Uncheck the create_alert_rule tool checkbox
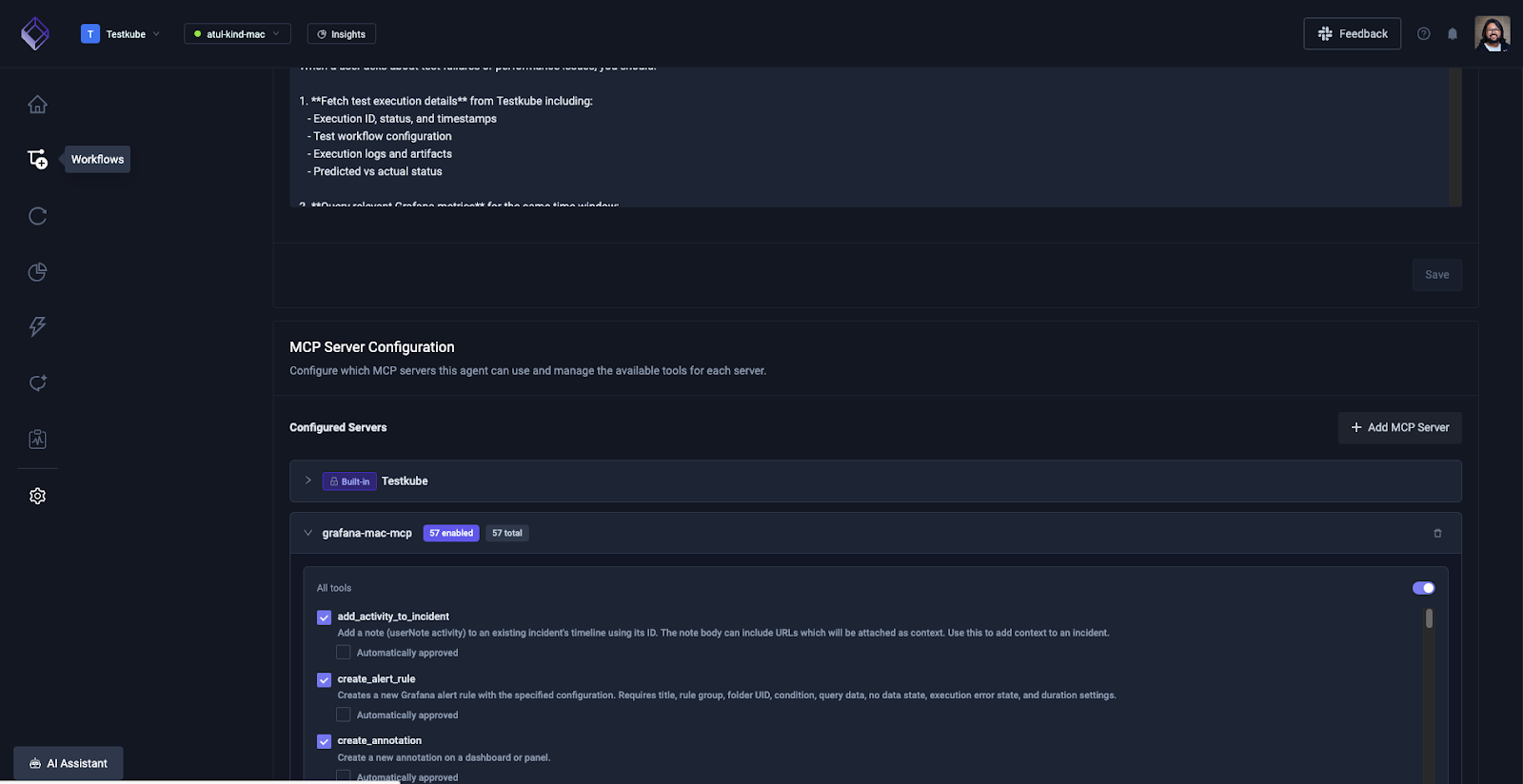 click(324, 679)
